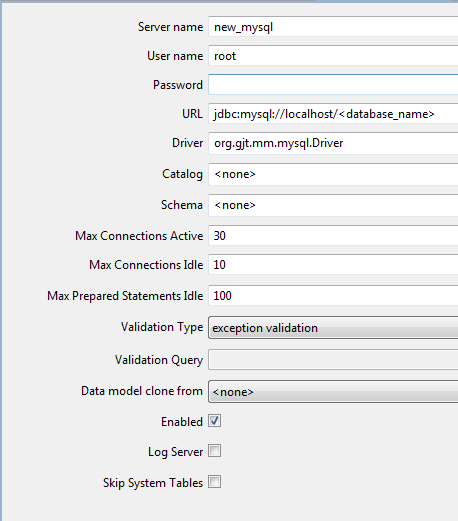Click the Schema field showing <none>

tap(333, 205)
